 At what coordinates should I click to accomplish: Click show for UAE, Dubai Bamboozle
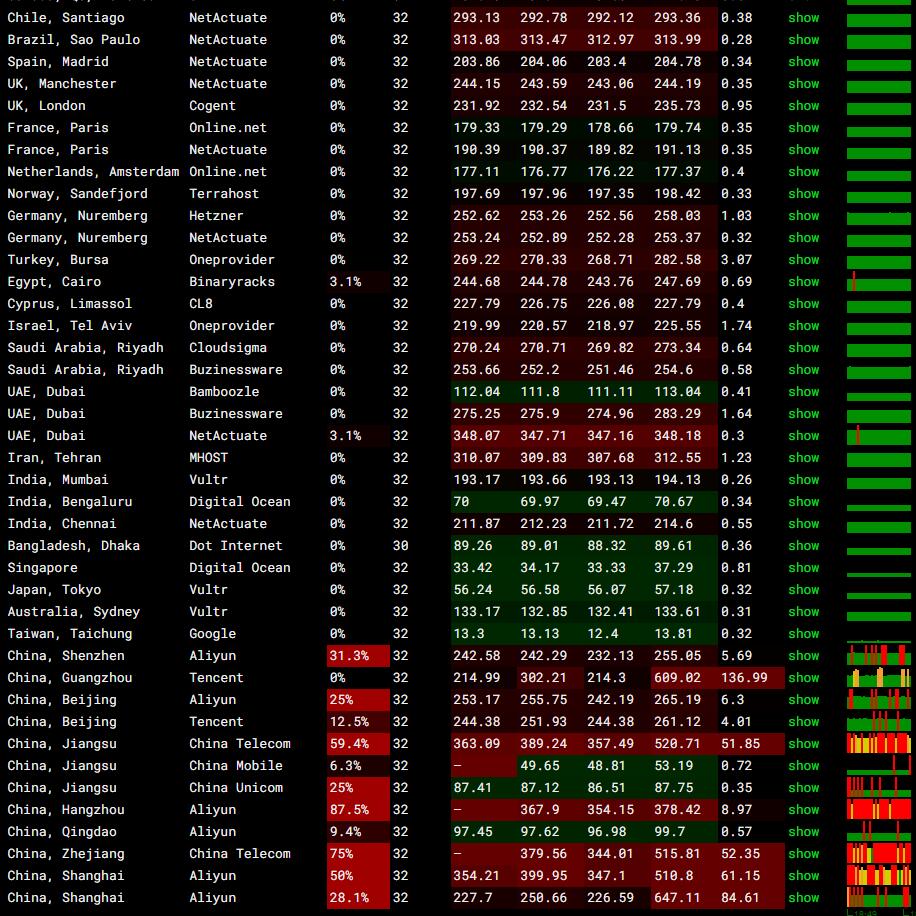pyautogui.click(x=803, y=391)
